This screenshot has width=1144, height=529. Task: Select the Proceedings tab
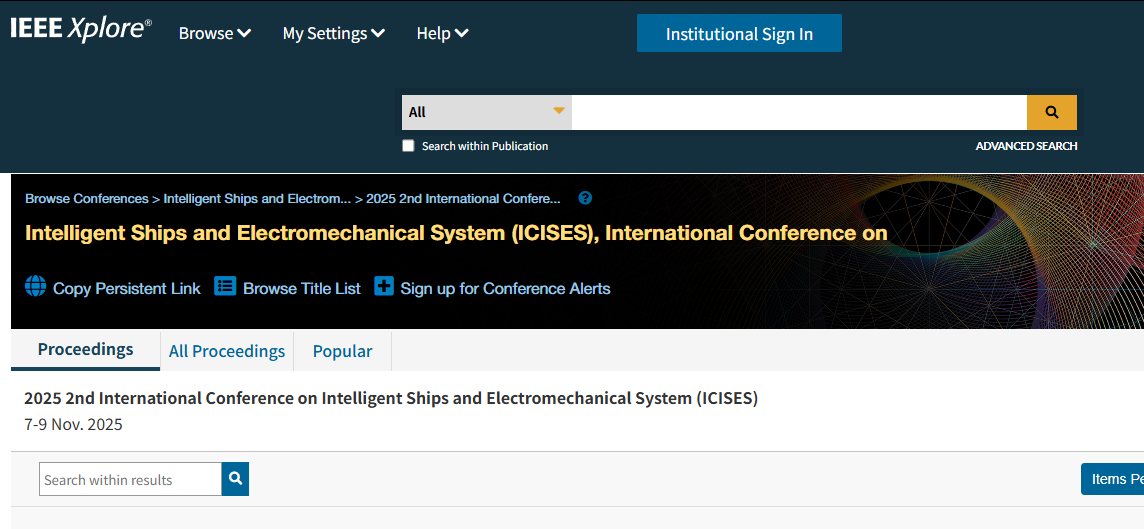pyautogui.click(x=85, y=350)
